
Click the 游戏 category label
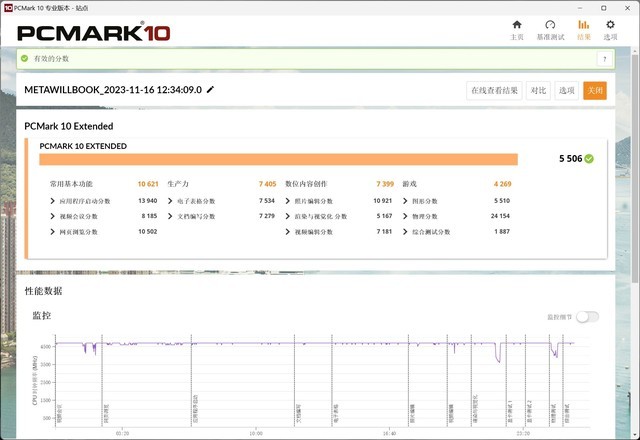[x=409, y=184]
